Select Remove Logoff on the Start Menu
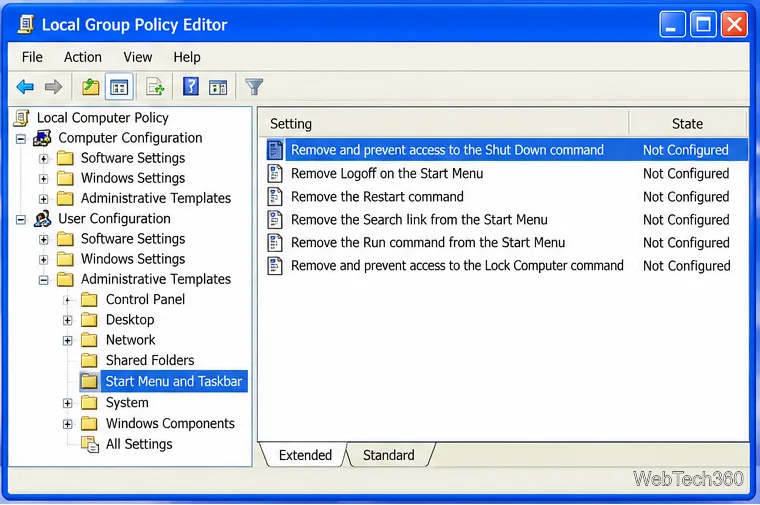 [x=387, y=174]
